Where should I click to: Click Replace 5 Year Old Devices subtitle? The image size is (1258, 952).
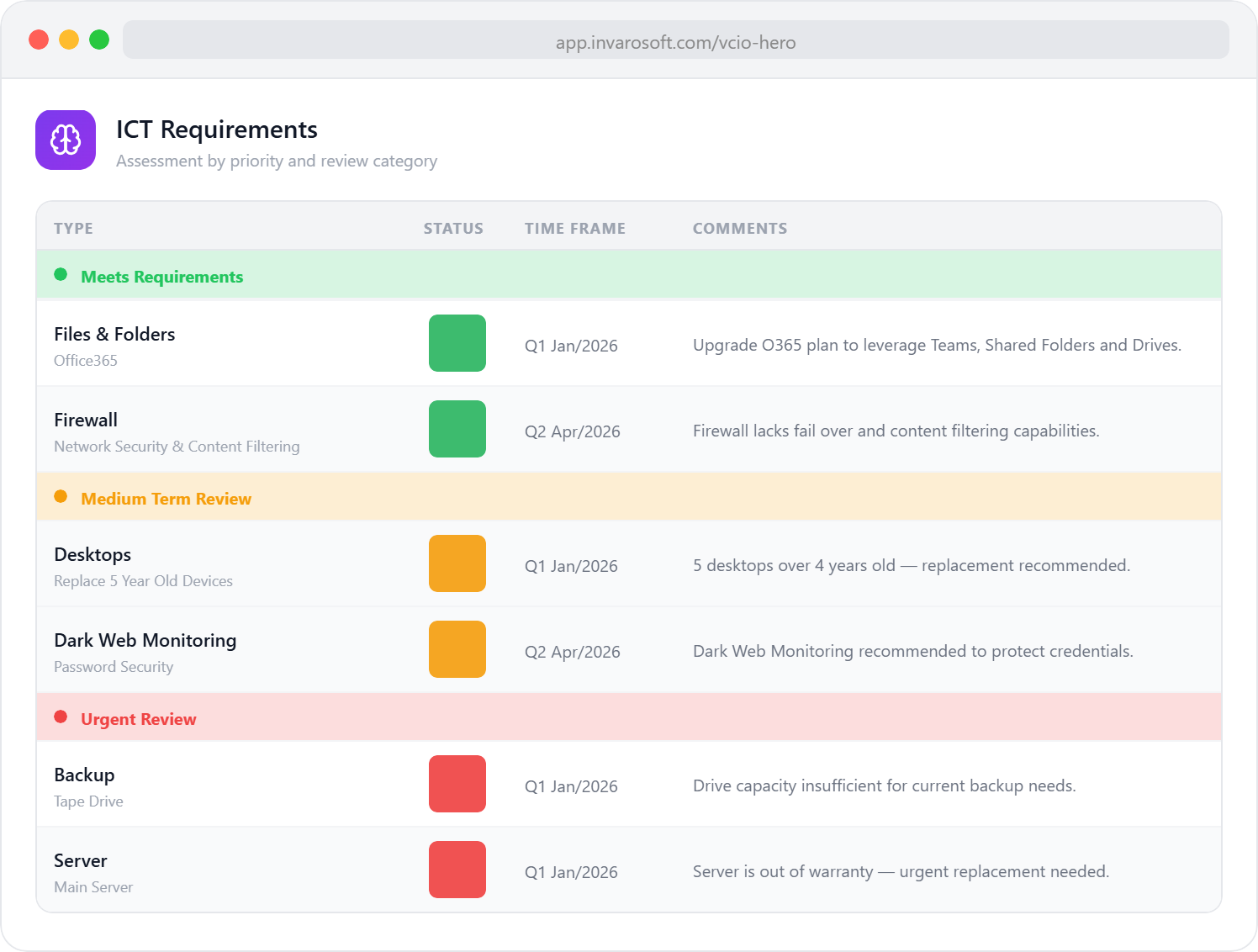tap(143, 581)
